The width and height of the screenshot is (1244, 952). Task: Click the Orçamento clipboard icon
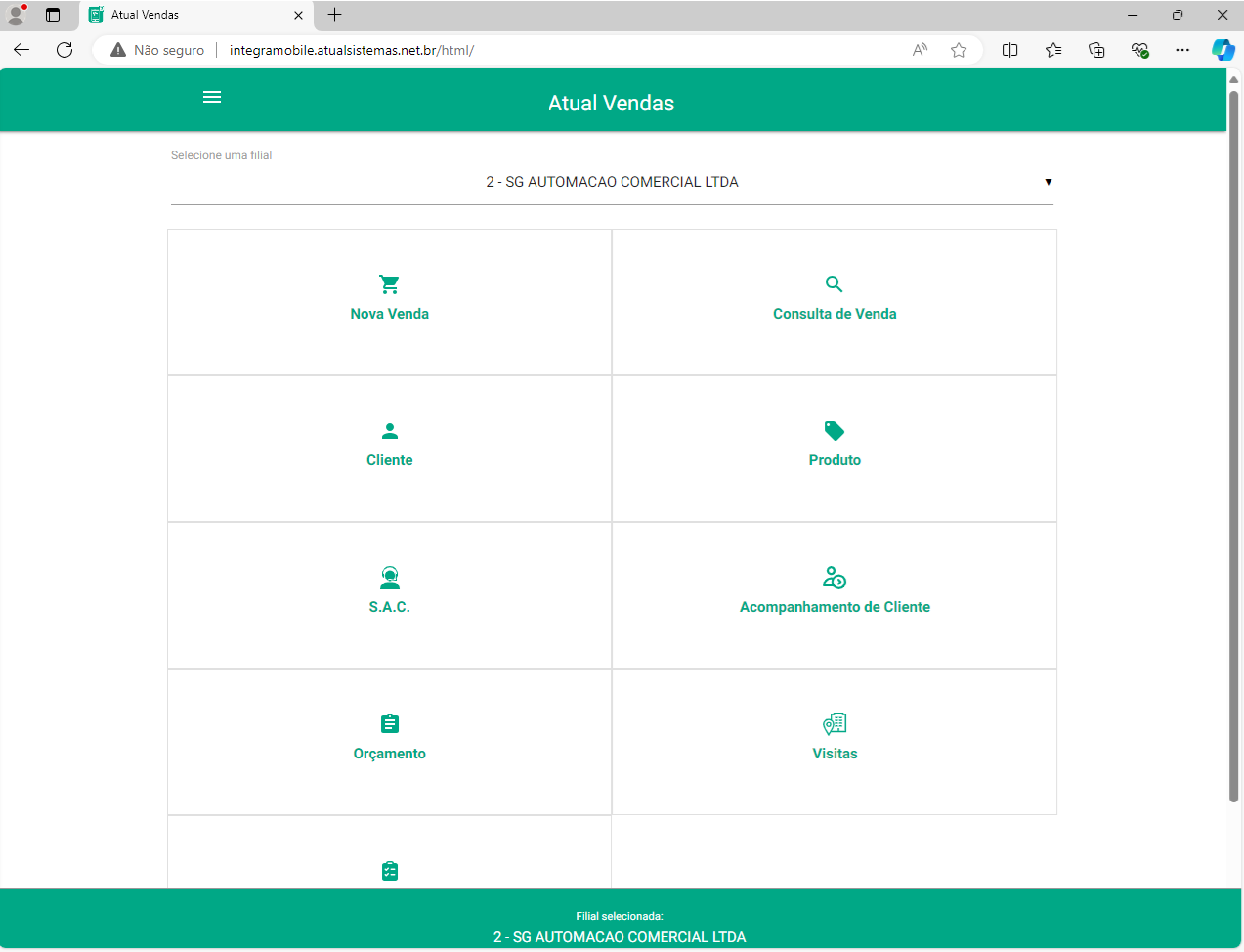[x=389, y=724]
